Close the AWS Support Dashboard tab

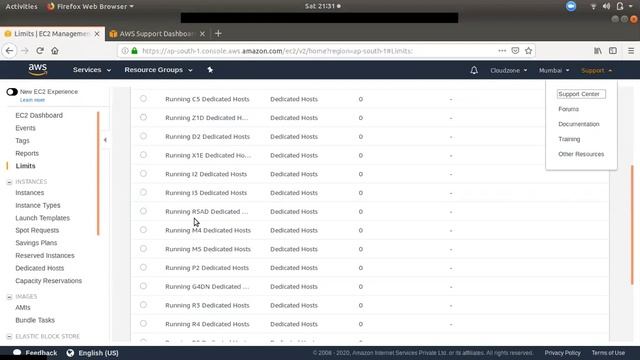pyautogui.click(x=202, y=34)
